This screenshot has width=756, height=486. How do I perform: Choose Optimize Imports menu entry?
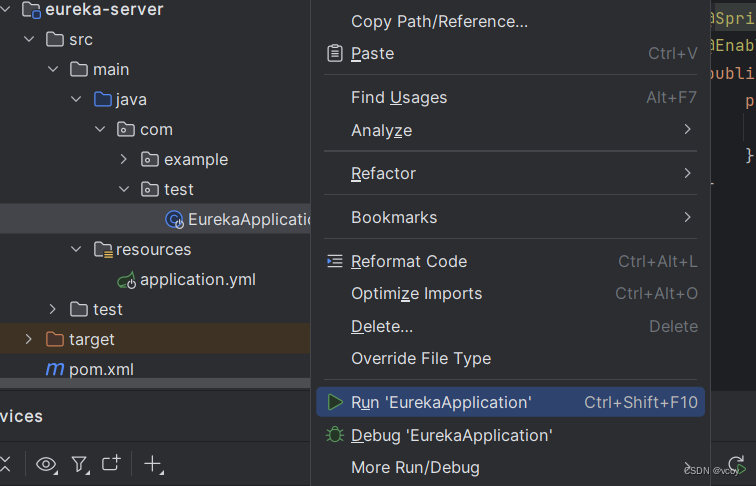[x=510, y=294]
